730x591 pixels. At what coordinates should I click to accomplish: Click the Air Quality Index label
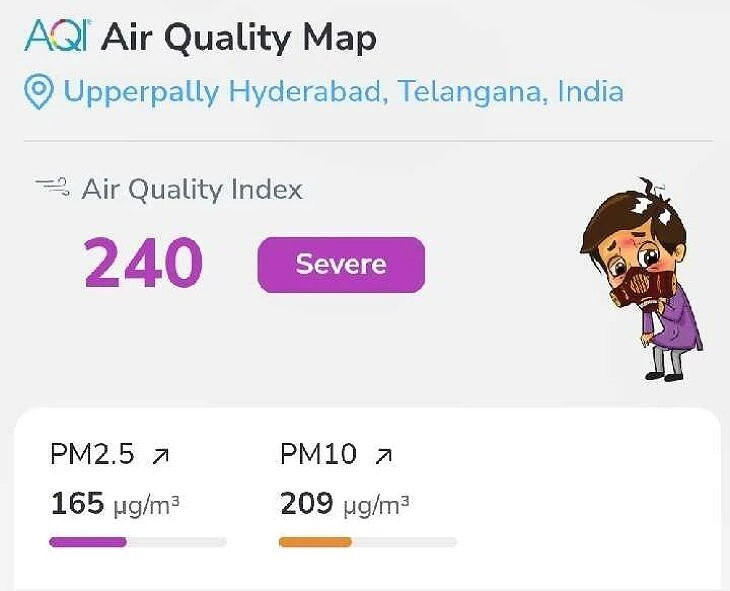(x=192, y=189)
